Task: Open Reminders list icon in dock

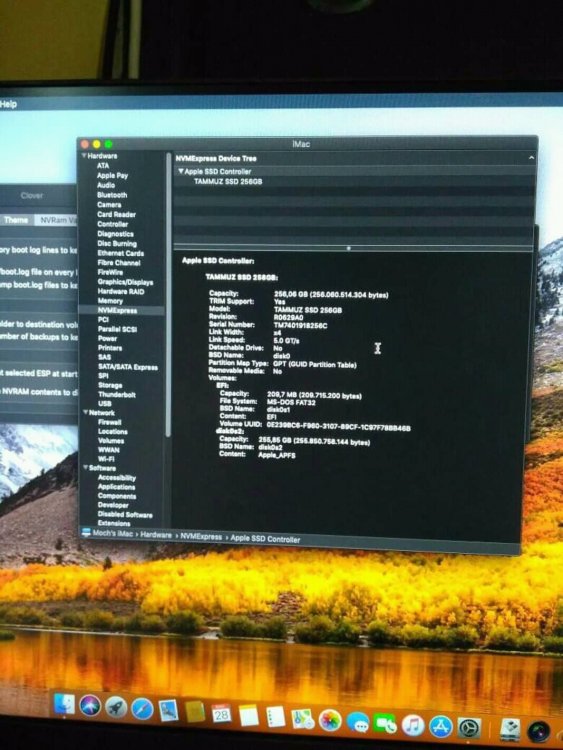Action: 276,717
